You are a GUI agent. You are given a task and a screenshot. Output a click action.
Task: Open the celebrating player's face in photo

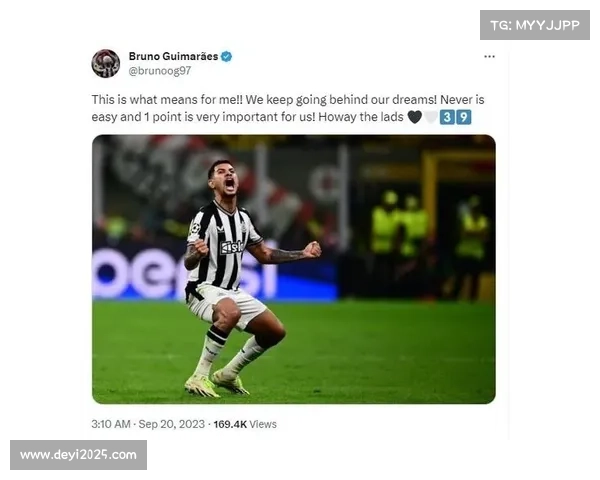coord(225,179)
